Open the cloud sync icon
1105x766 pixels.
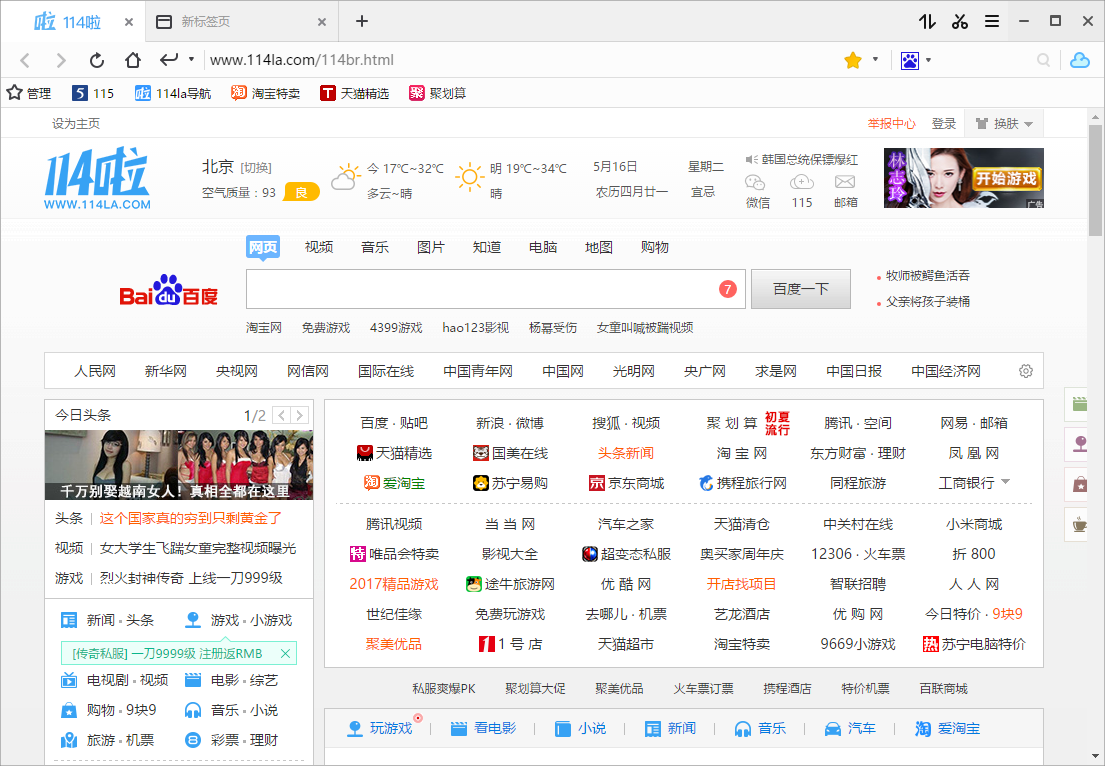1080,61
